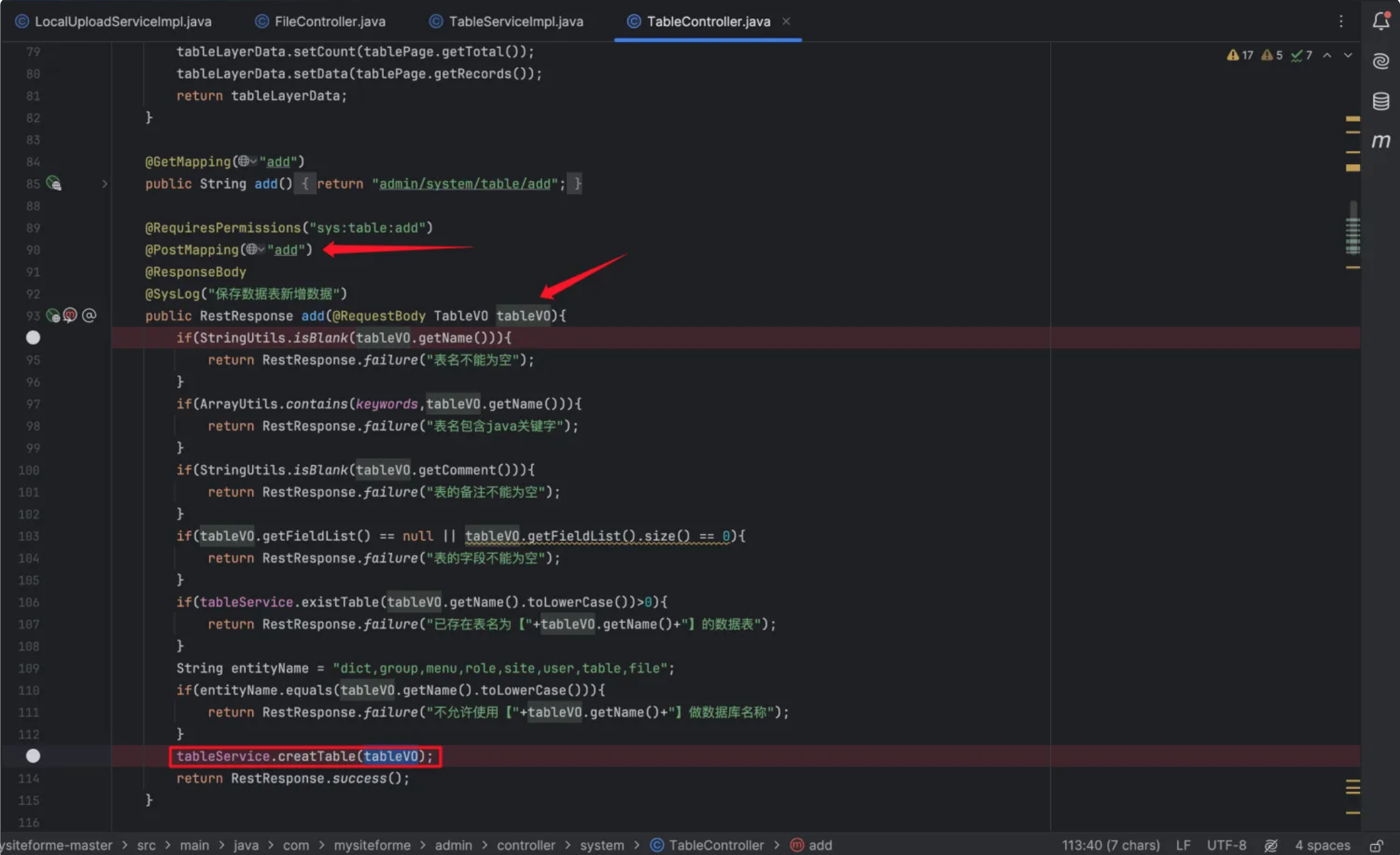Close the TableController.java tab

786,21
